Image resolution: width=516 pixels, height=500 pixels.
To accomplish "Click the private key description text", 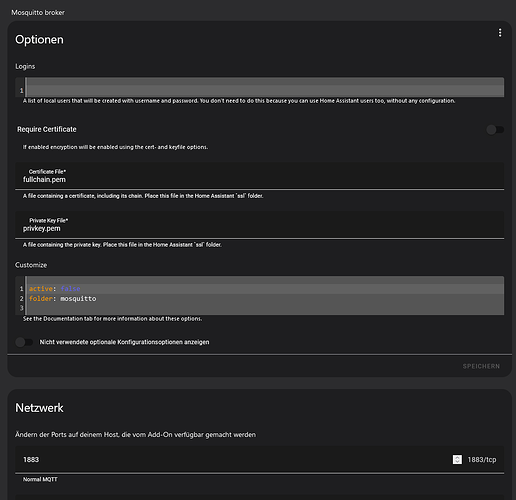I will point(122,245).
